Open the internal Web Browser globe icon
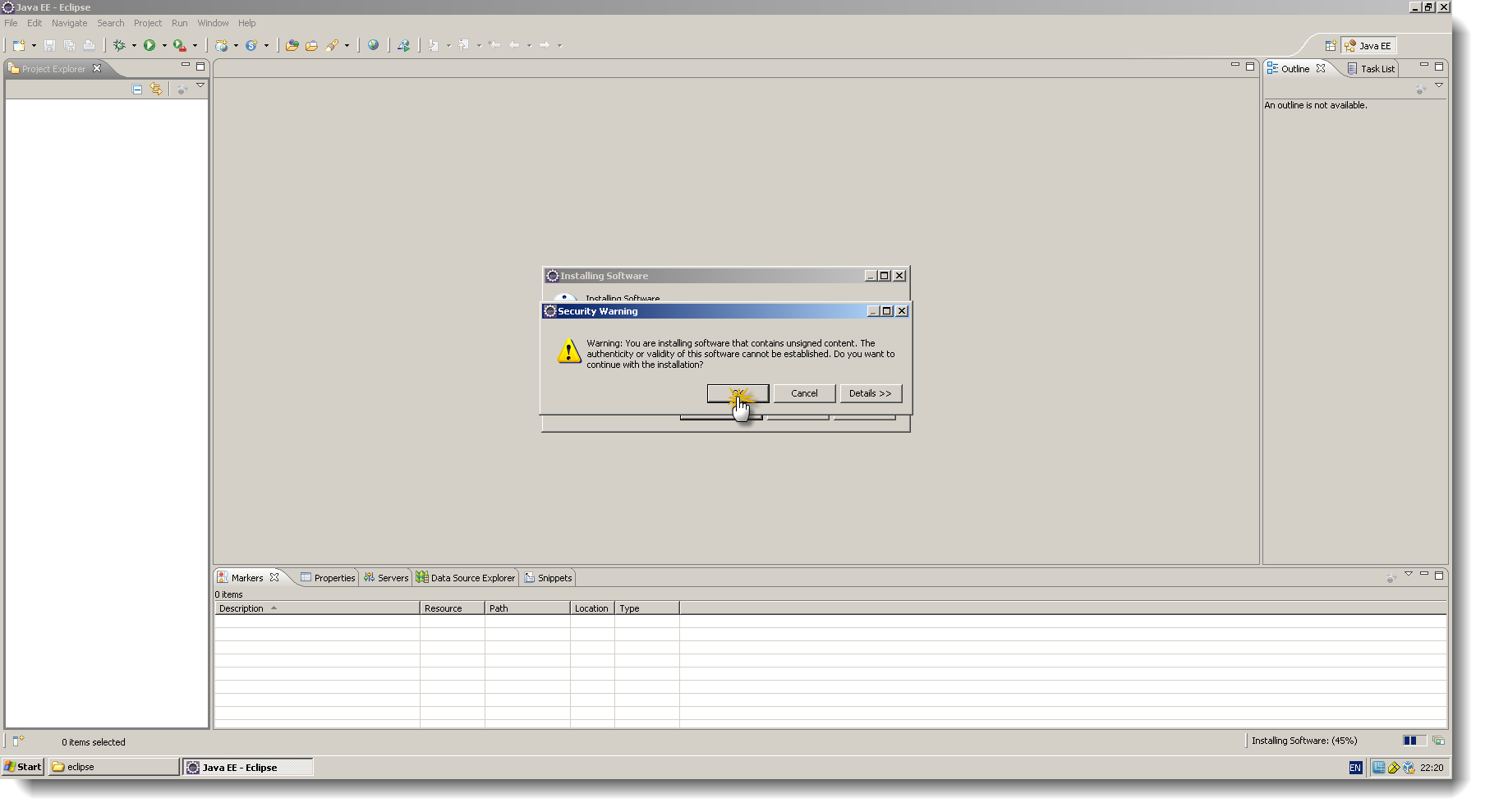Screen dimensions: 1485x812 click(375, 45)
